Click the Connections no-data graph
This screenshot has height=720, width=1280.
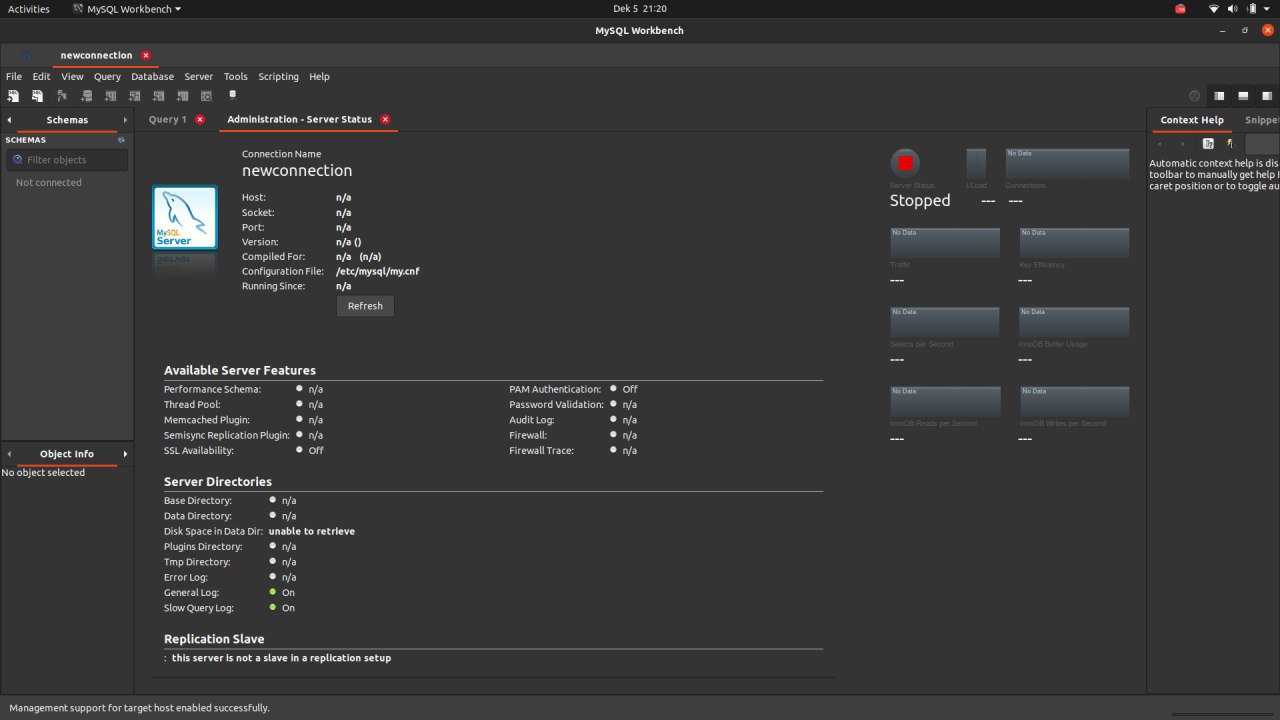tap(1067, 163)
